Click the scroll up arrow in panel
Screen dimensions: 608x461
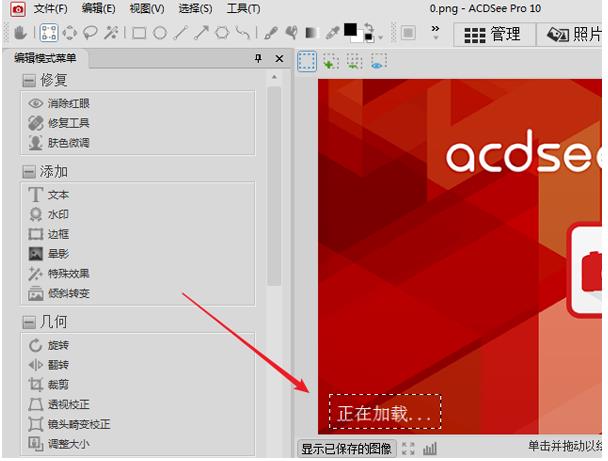(274, 77)
